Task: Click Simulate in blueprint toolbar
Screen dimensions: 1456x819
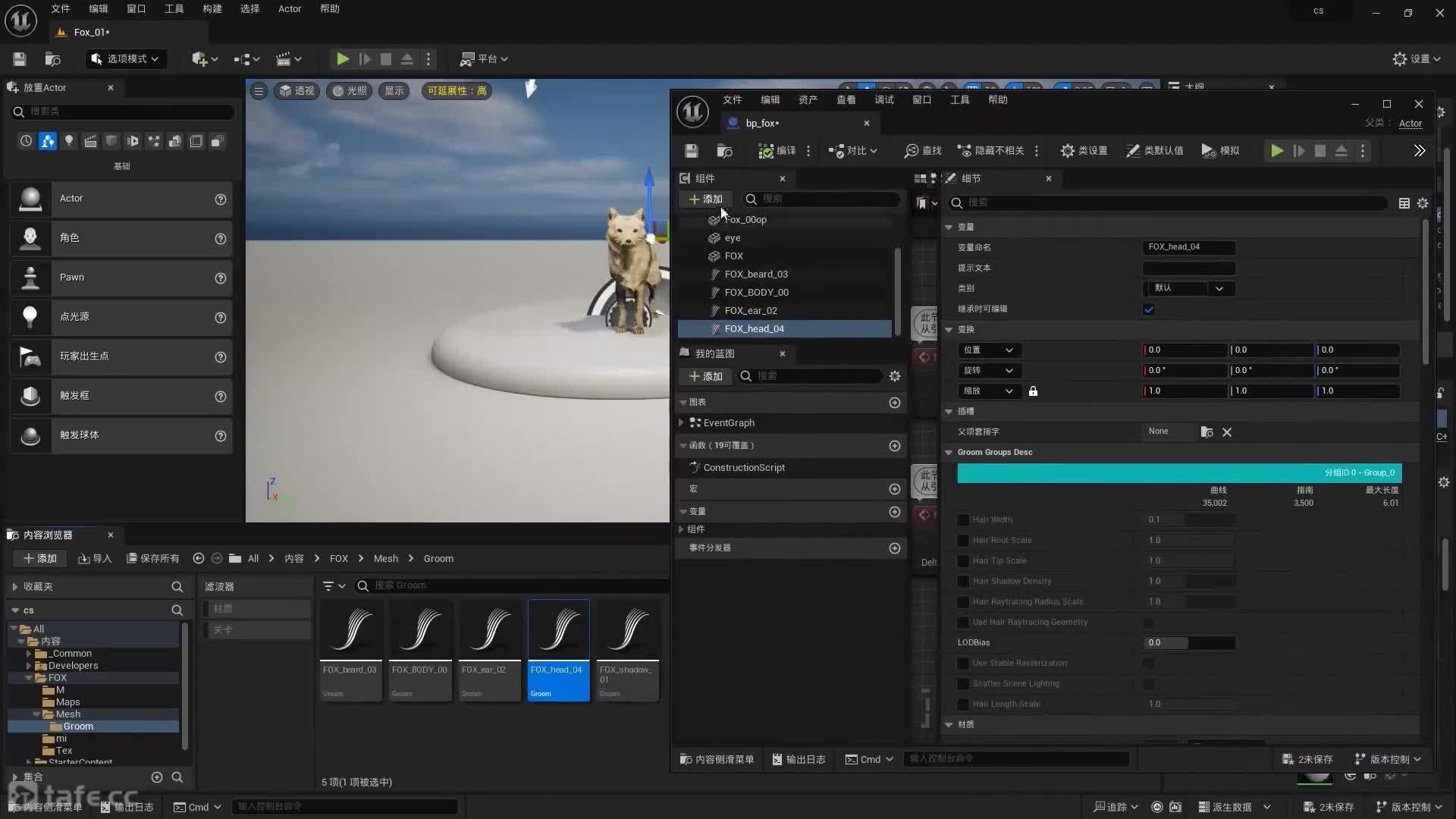Action: click(x=1221, y=151)
